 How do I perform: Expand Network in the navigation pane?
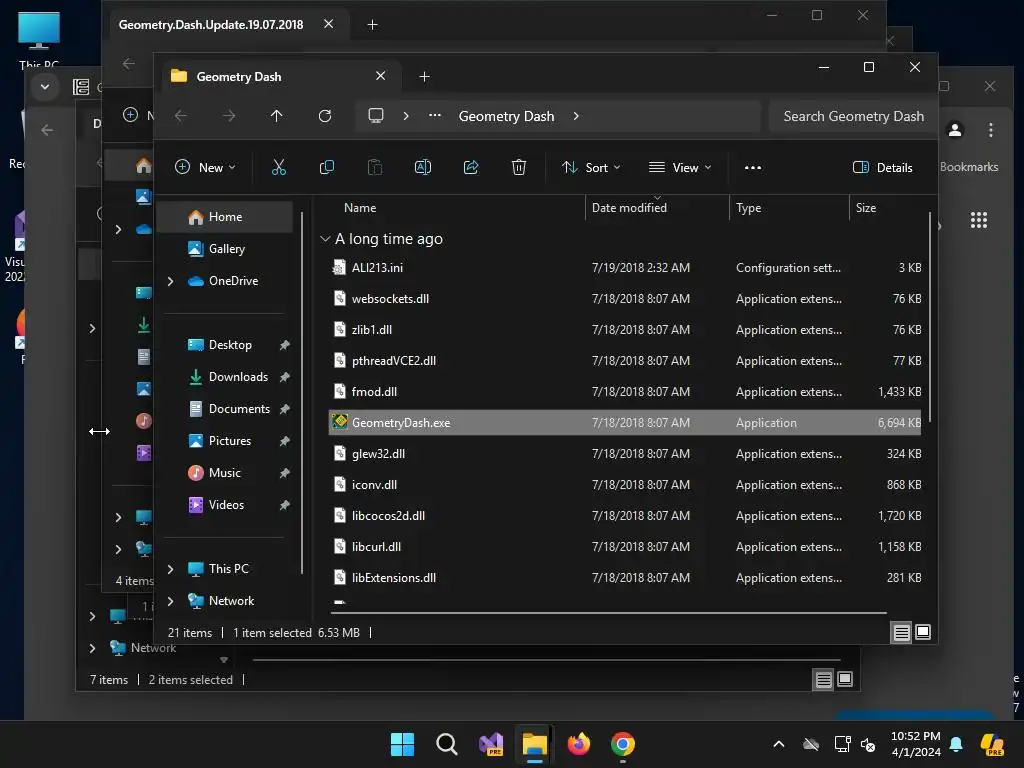tap(170, 601)
